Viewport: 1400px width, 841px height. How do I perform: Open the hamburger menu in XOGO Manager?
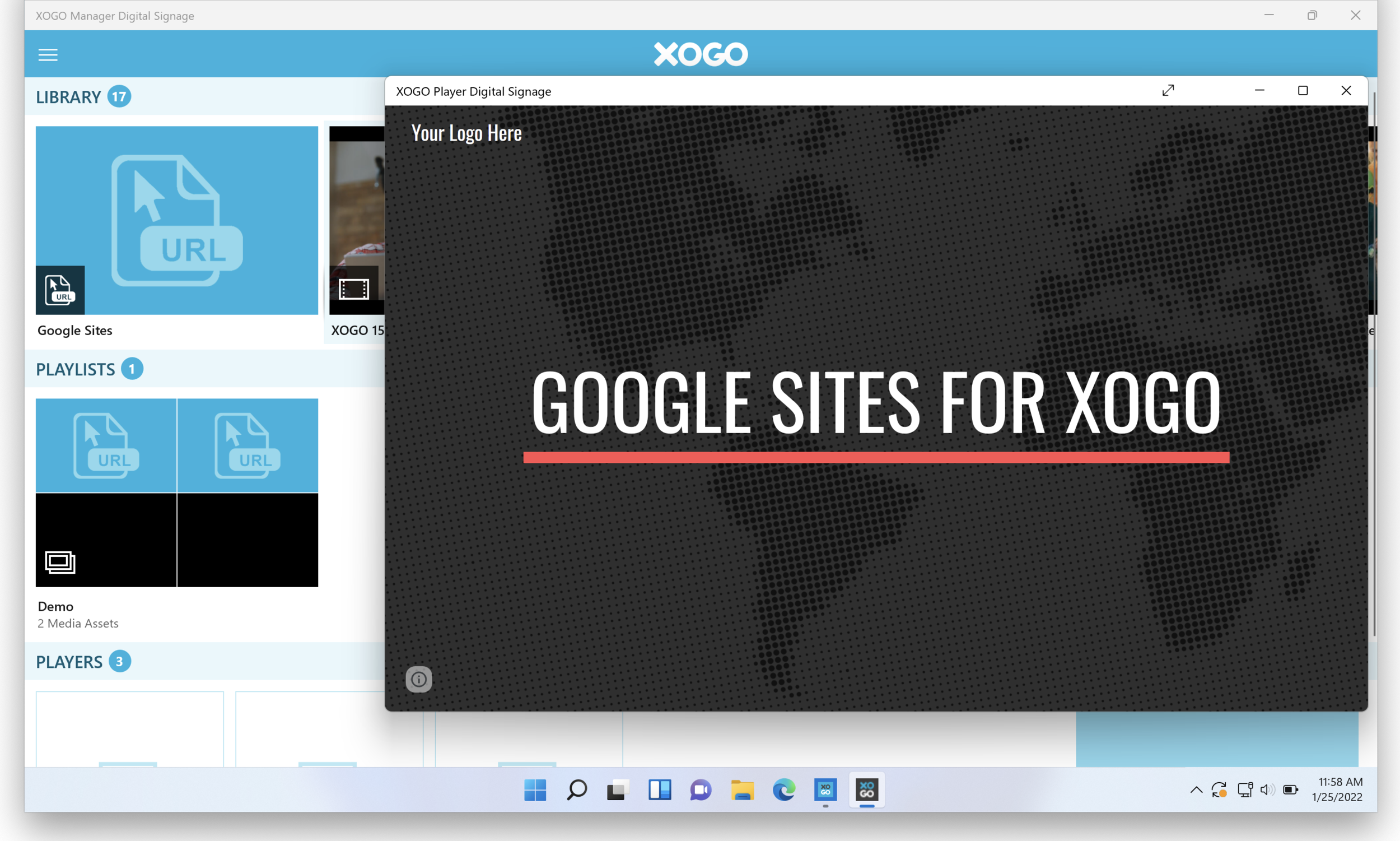point(48,54)
